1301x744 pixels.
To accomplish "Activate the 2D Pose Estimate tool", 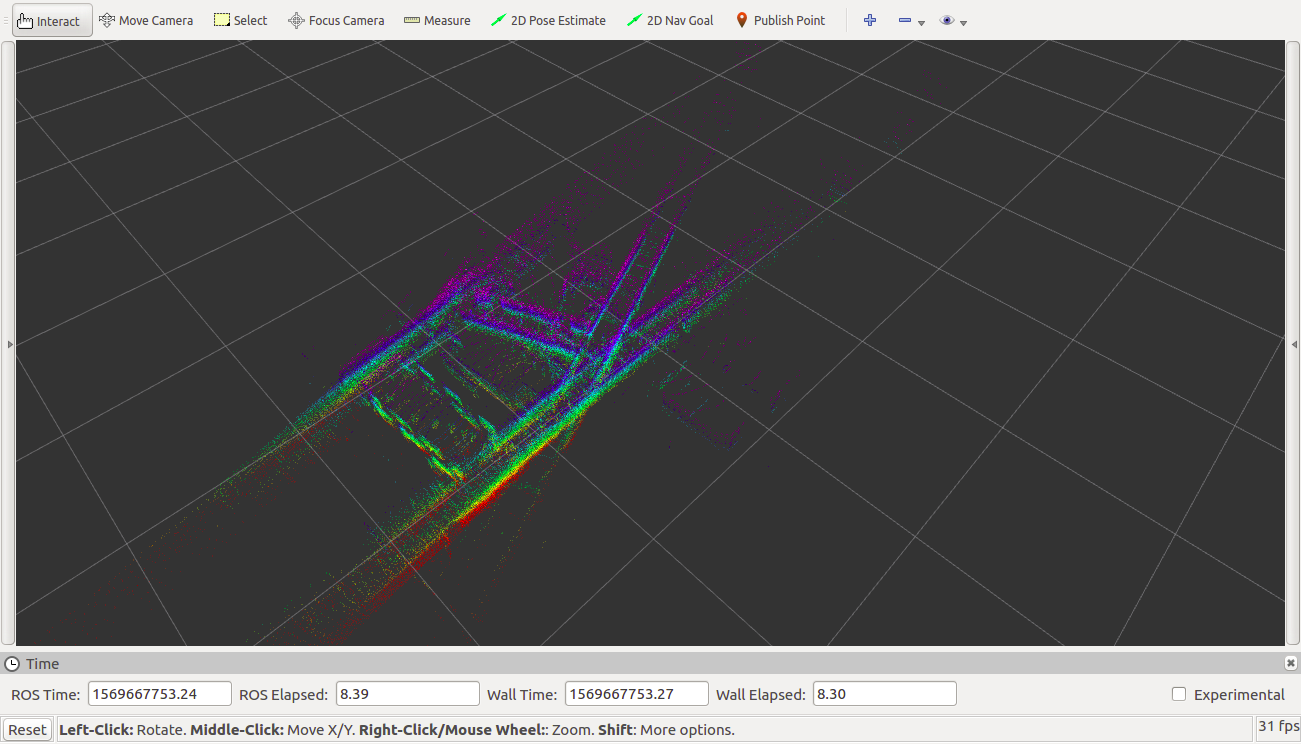I will click(x=548, y=19).
